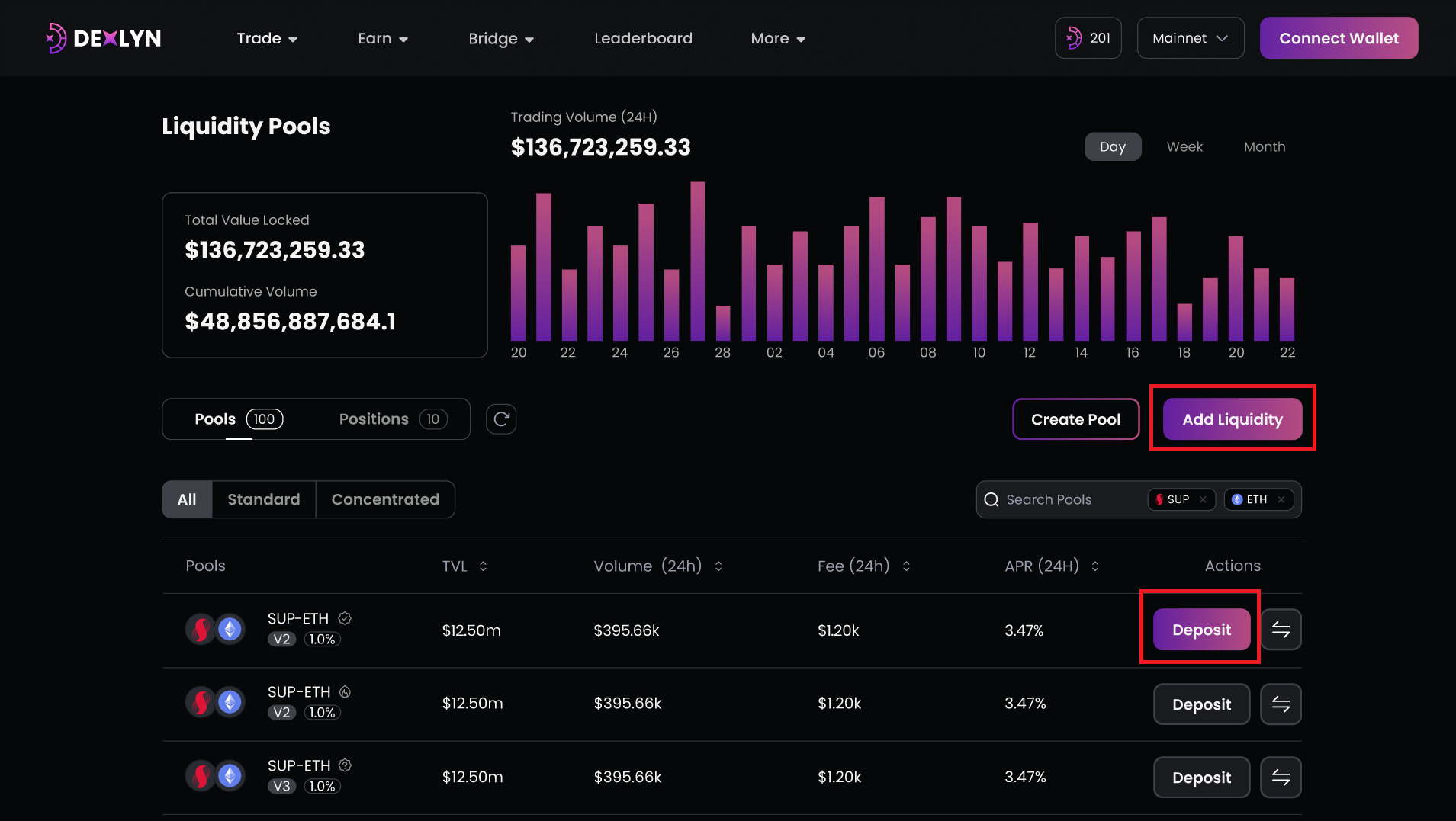Click the ETH token icon in the first pool
Screen dimensions: 1456x821
click(229, 629)
